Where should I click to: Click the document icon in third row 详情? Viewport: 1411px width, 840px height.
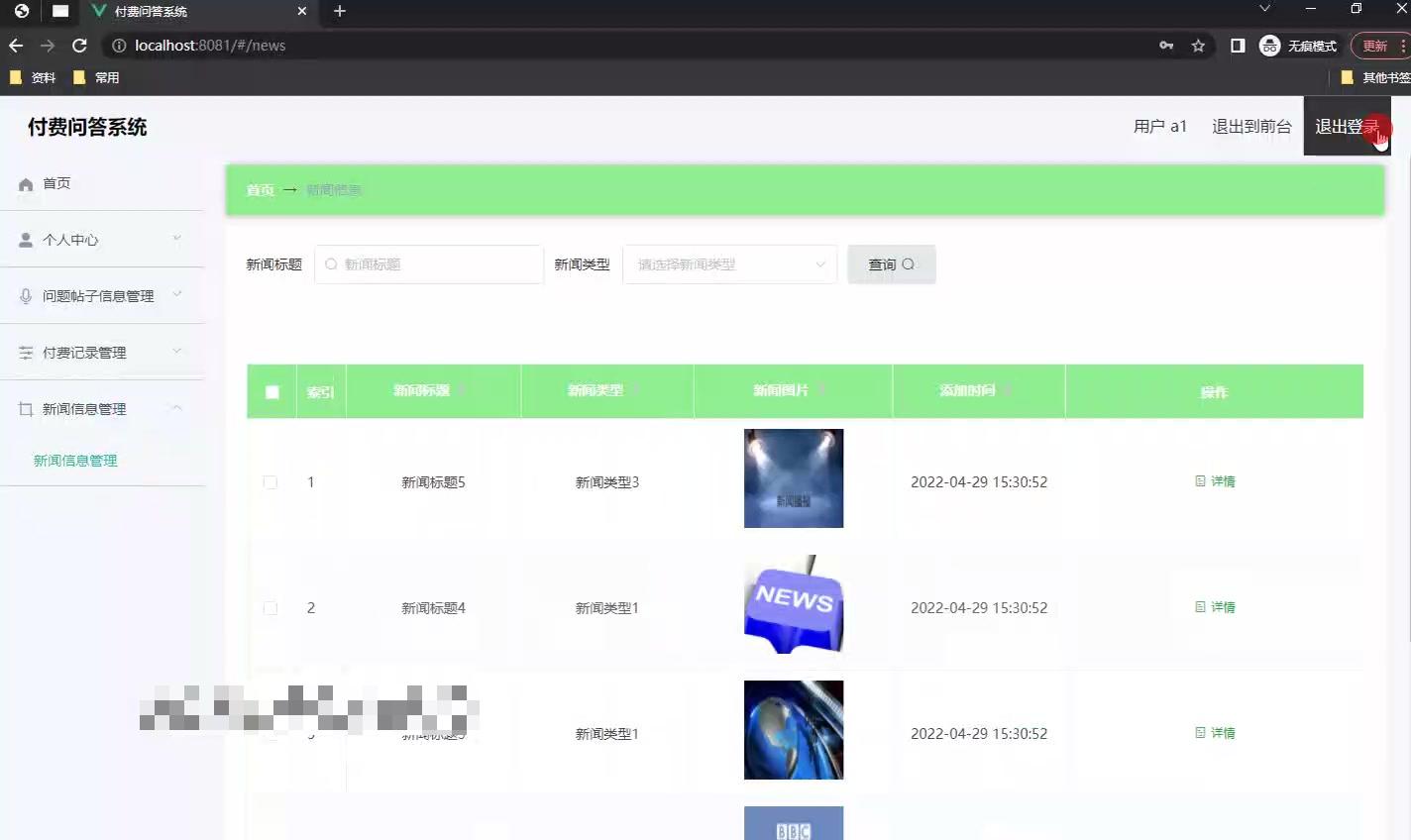(x=1200, y=733)
